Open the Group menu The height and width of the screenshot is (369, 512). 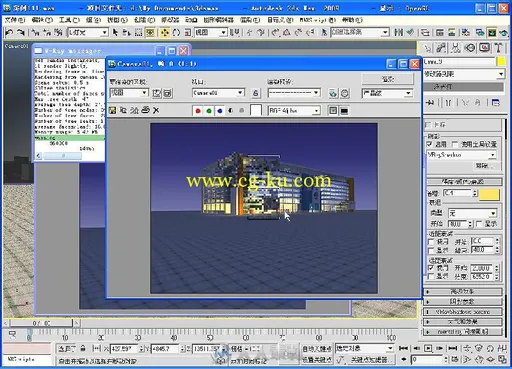93,20
